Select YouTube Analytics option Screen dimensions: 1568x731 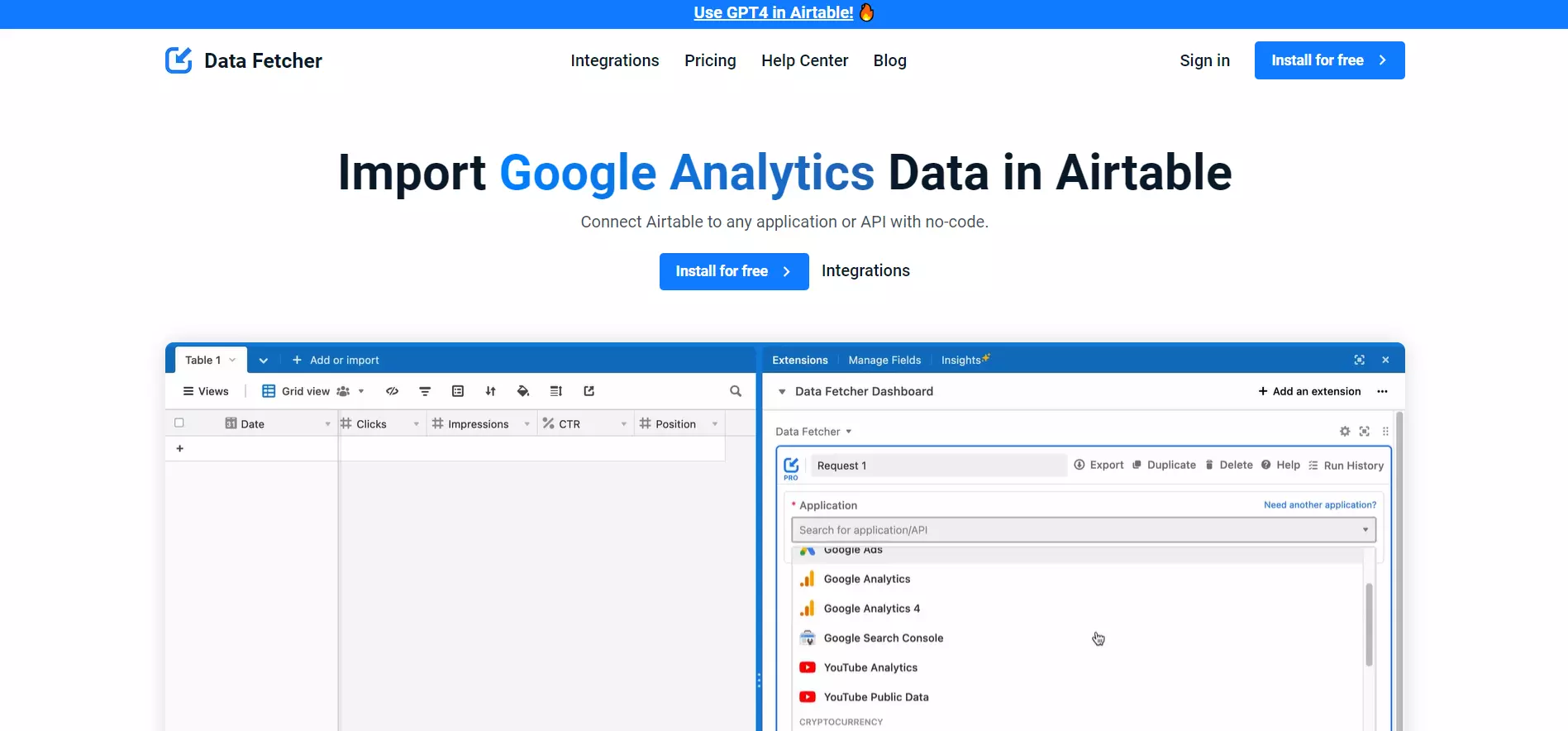pyautogui.click(x=1079, y=667)
